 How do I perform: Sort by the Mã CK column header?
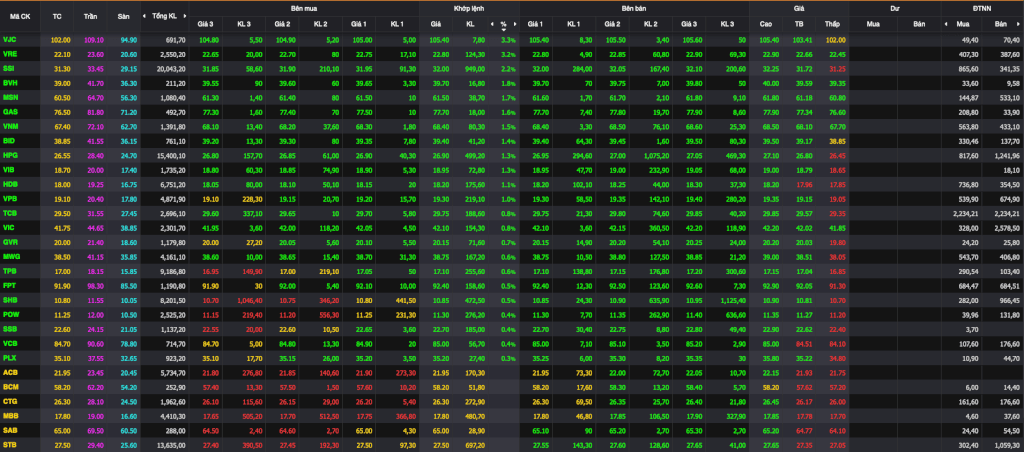point(20,16)
